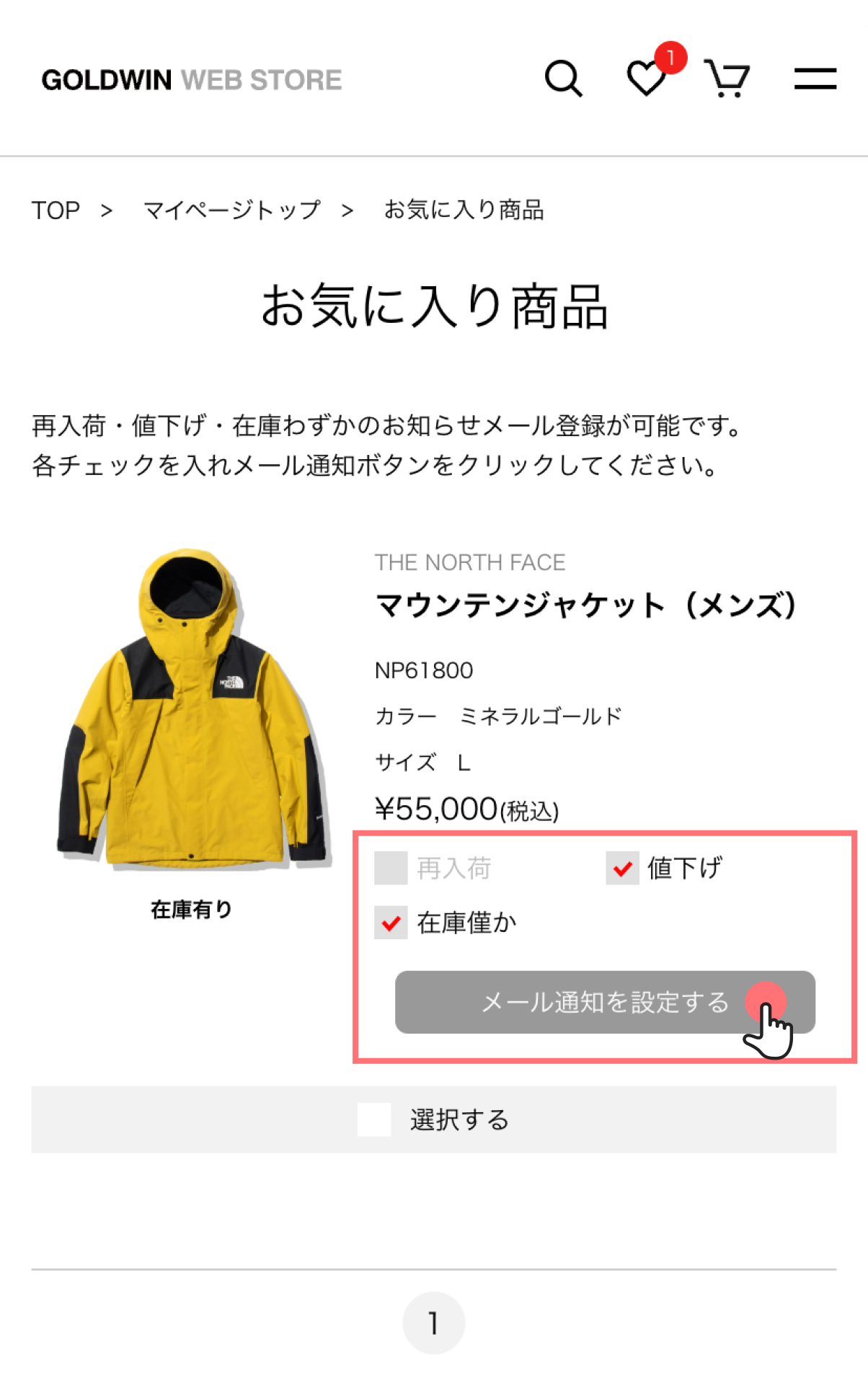This screenshot has width=868, height=1384.
Task: Toggle the 再入荷 restock checkbox
Action: pos(391,868)
